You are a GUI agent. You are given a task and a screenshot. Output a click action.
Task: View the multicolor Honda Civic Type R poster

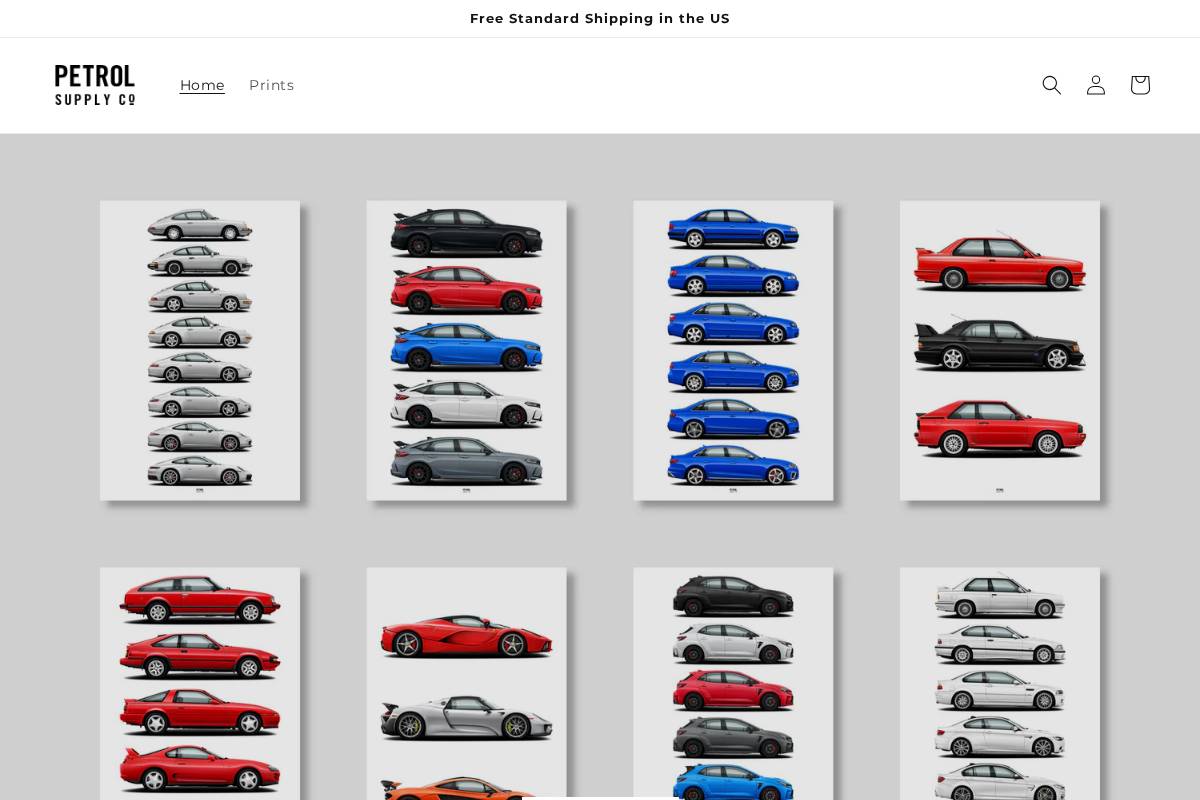pos(466,350)
